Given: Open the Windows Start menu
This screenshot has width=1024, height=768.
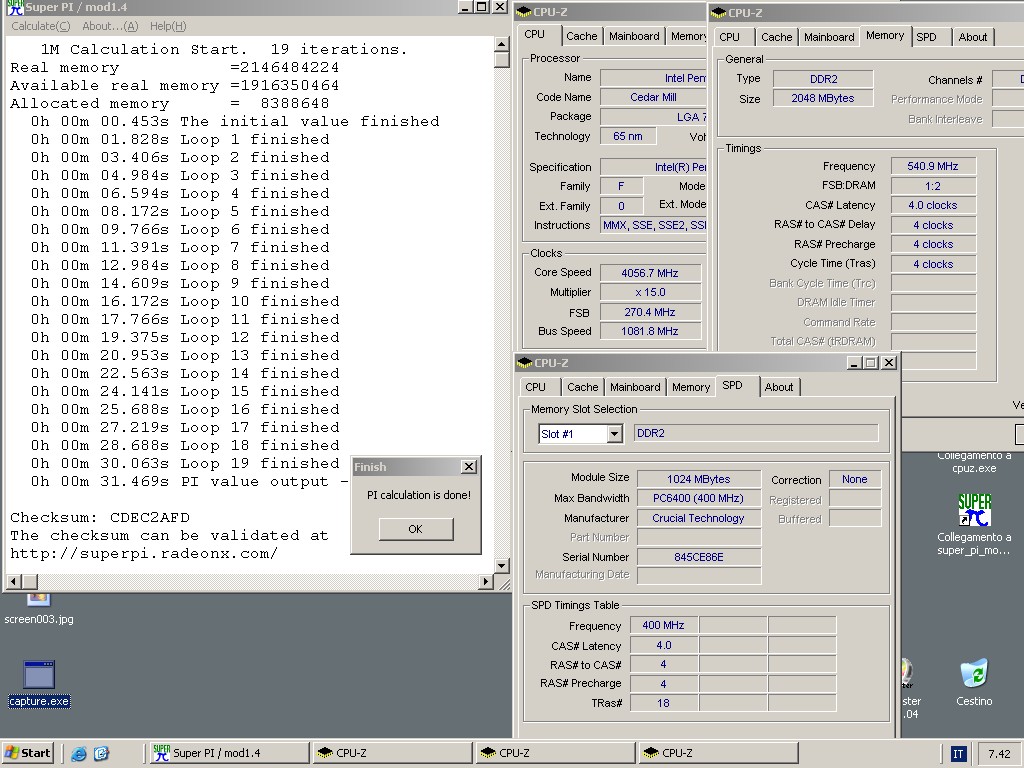Looking at the screenshot, I should click(x=27, y=753).
